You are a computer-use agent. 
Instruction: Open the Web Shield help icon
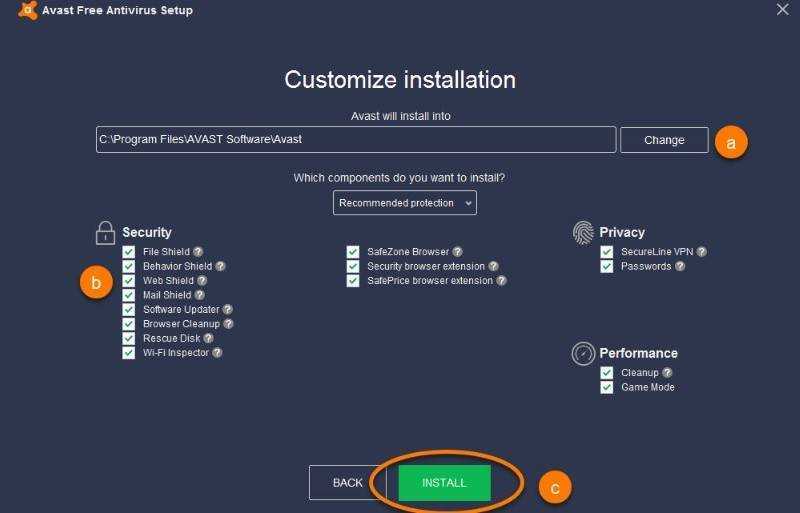[x=202, y=280]
